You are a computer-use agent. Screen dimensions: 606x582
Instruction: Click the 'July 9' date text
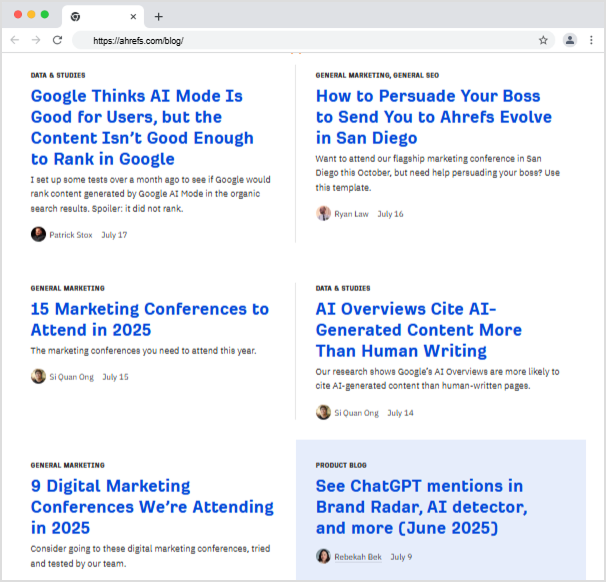pos(401,557)
